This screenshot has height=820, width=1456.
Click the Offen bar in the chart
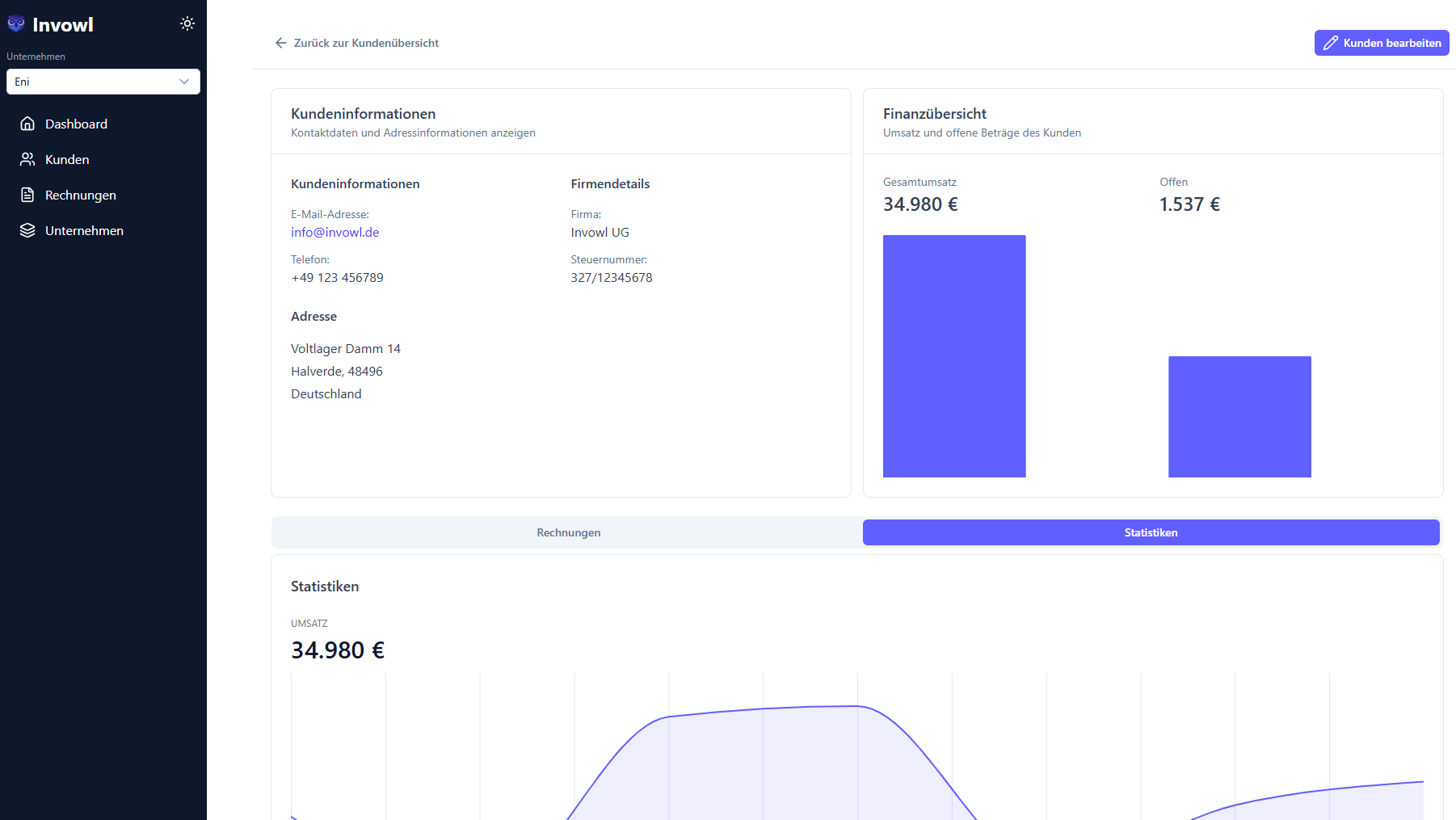click(1239, 416)
